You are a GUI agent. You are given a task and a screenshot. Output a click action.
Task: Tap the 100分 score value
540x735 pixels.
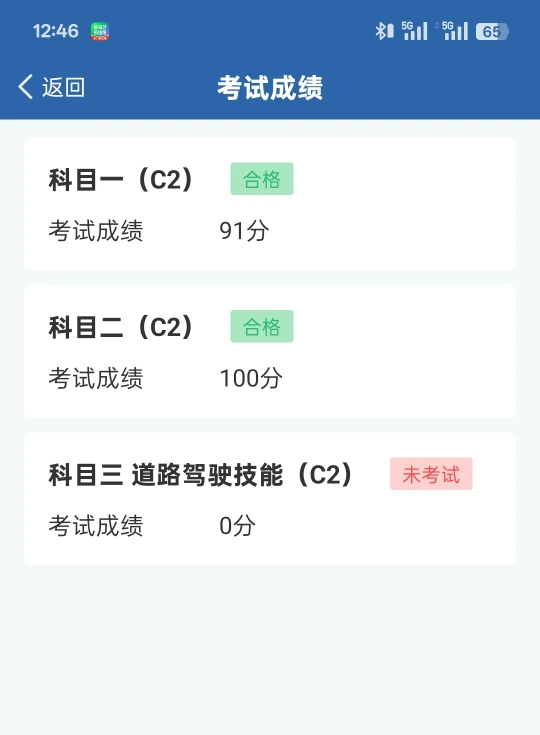coord(251,378)
